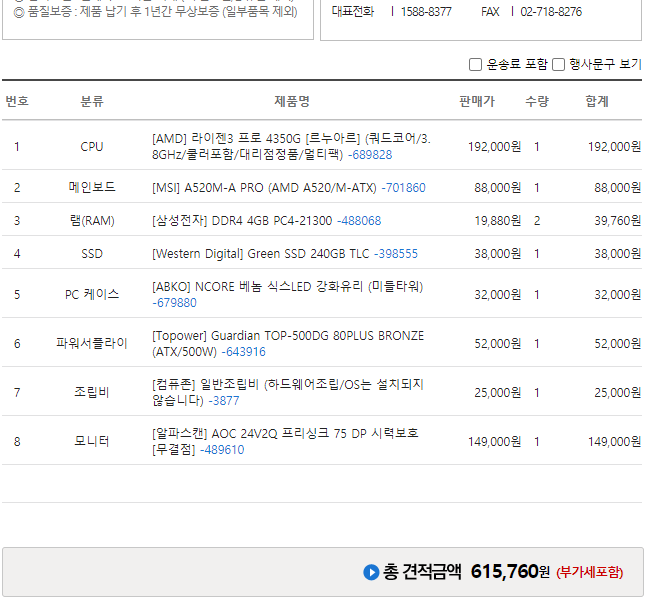The width and height of the screenshot is (652, 603).
Task: Click the 25,000원 assembly fee total
Action: [617, 393]
